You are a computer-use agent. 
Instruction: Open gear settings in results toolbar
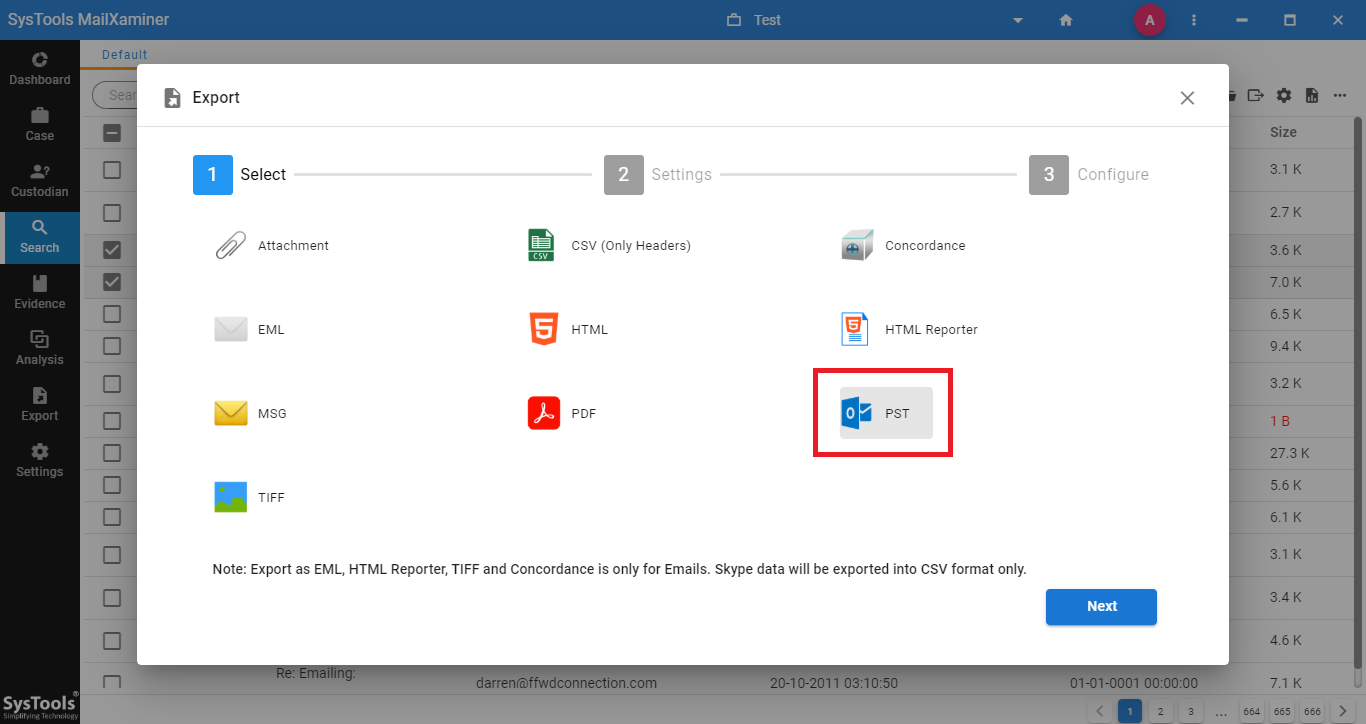coord(1284,95)
